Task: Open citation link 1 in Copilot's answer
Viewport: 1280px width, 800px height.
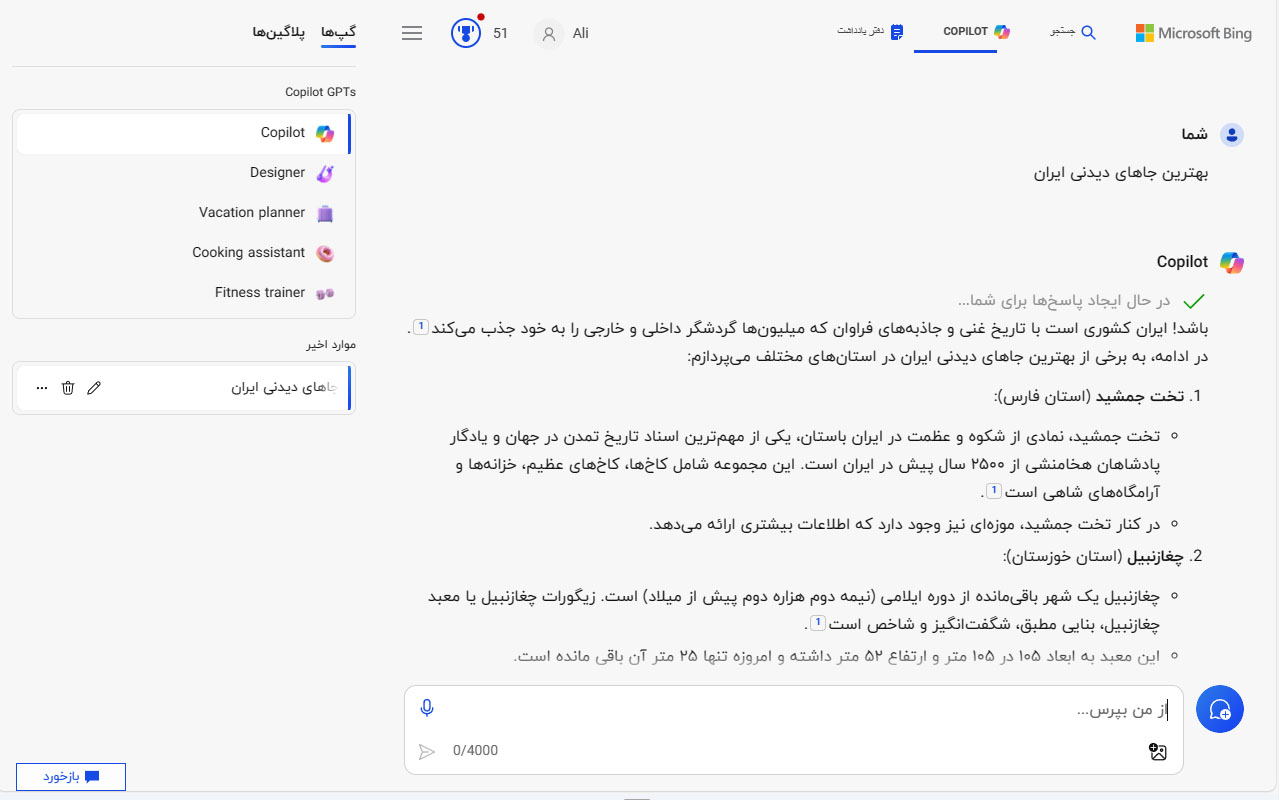Action: click(x=421, y=326)
